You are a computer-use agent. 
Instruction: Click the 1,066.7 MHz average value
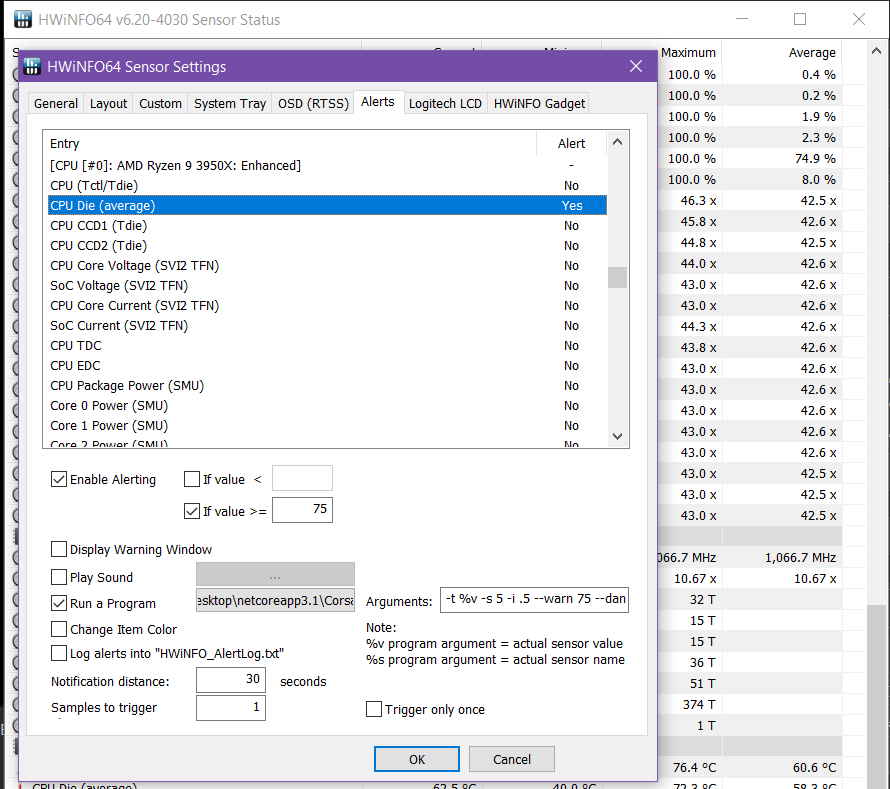(800, 557)
